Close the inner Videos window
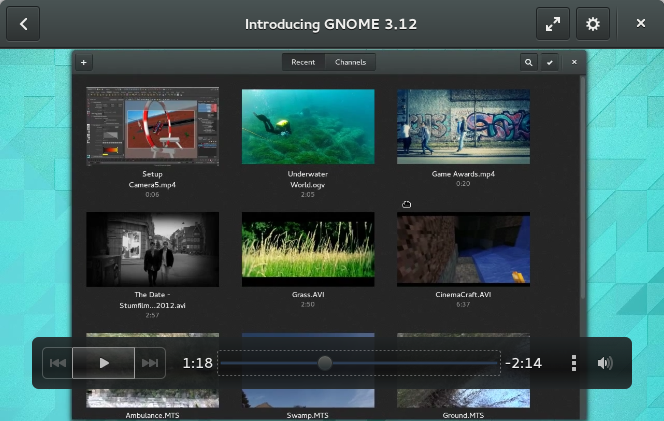This screenshot has width=664, height=421. pyautogui.click(x=574, y=62)
